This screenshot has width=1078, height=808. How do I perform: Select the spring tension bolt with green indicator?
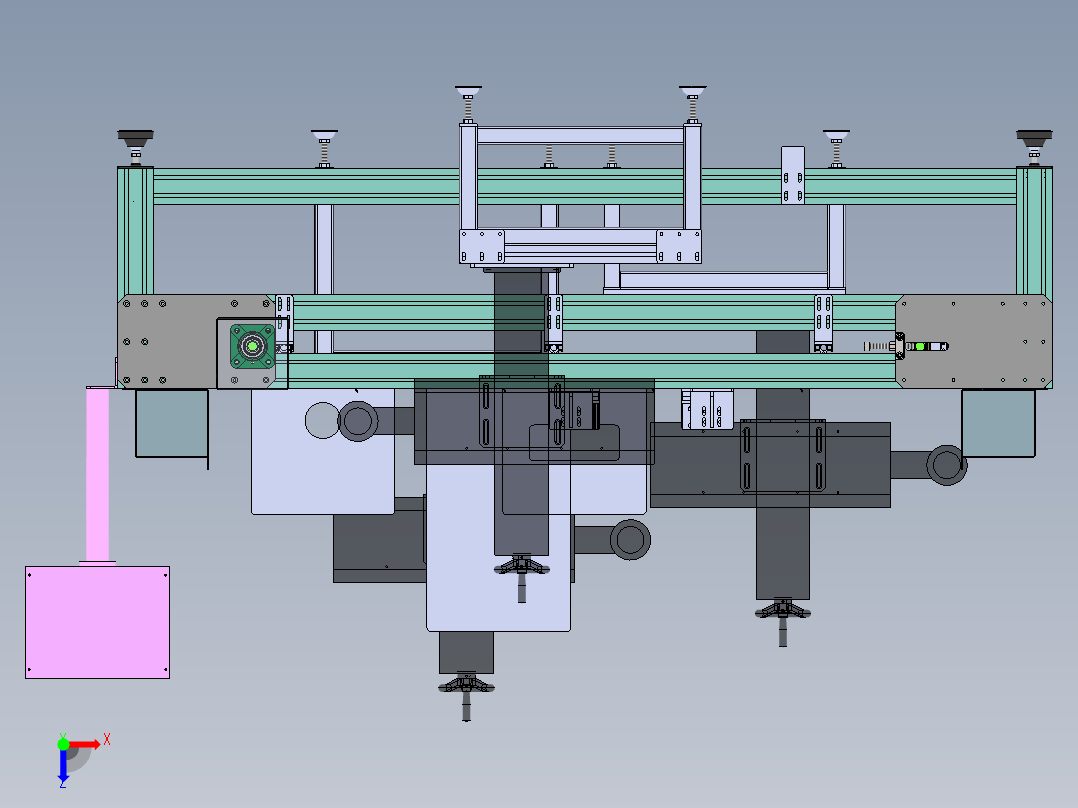point(906,346)
